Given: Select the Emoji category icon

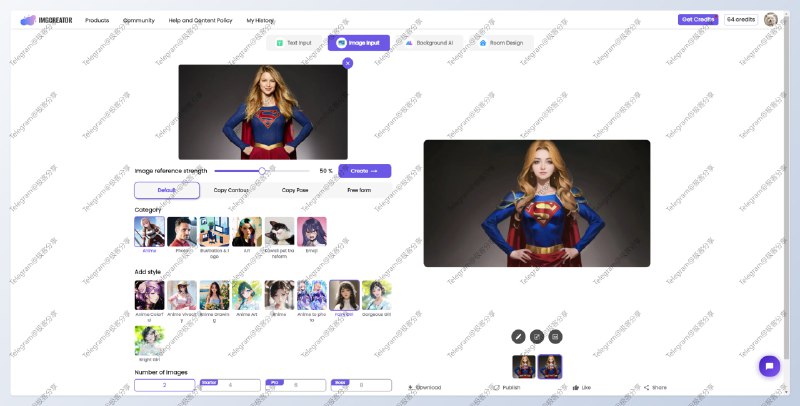Looking at the screenshot, I should pos(311,232).
